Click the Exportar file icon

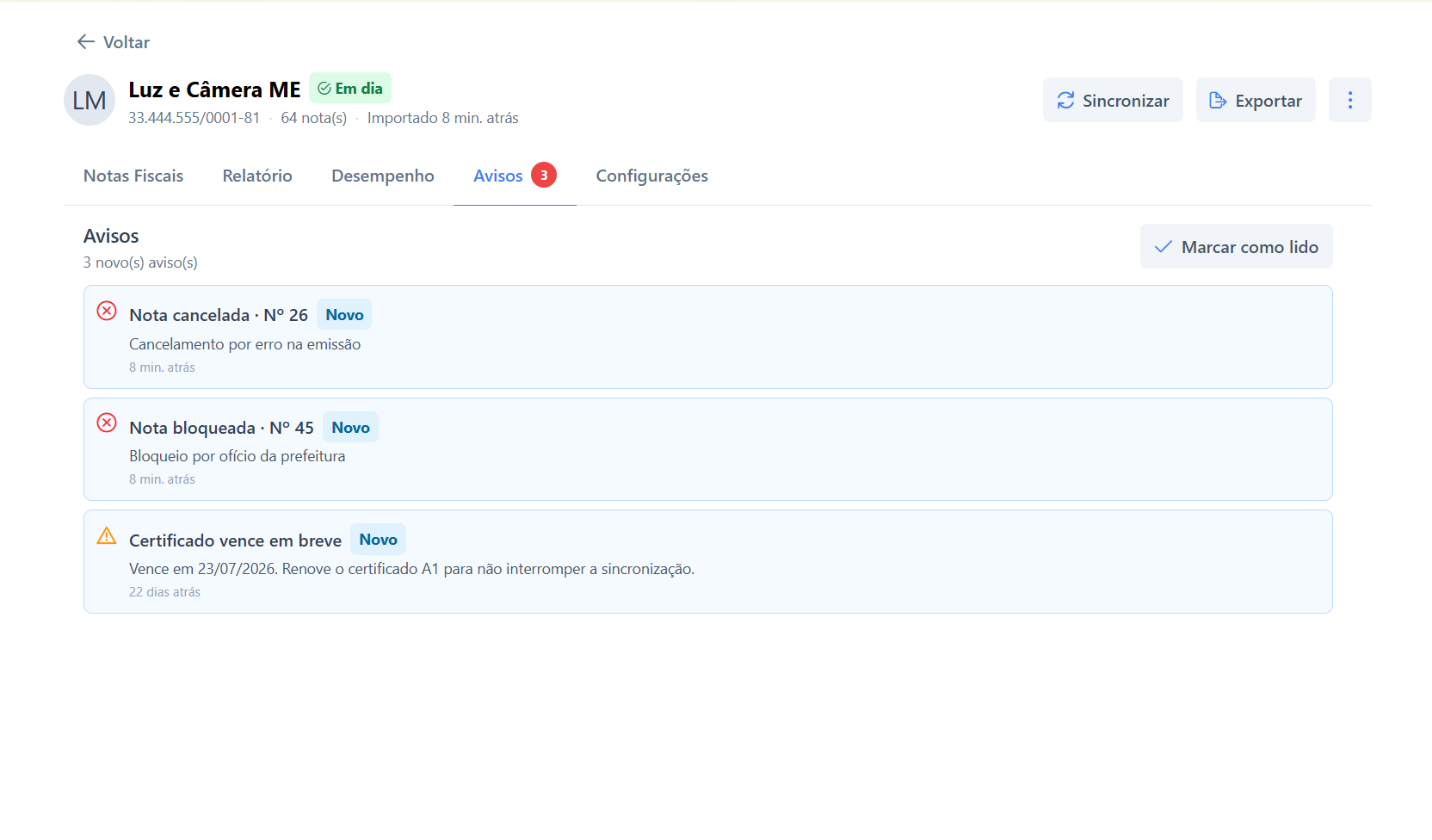pos(1218,101)
